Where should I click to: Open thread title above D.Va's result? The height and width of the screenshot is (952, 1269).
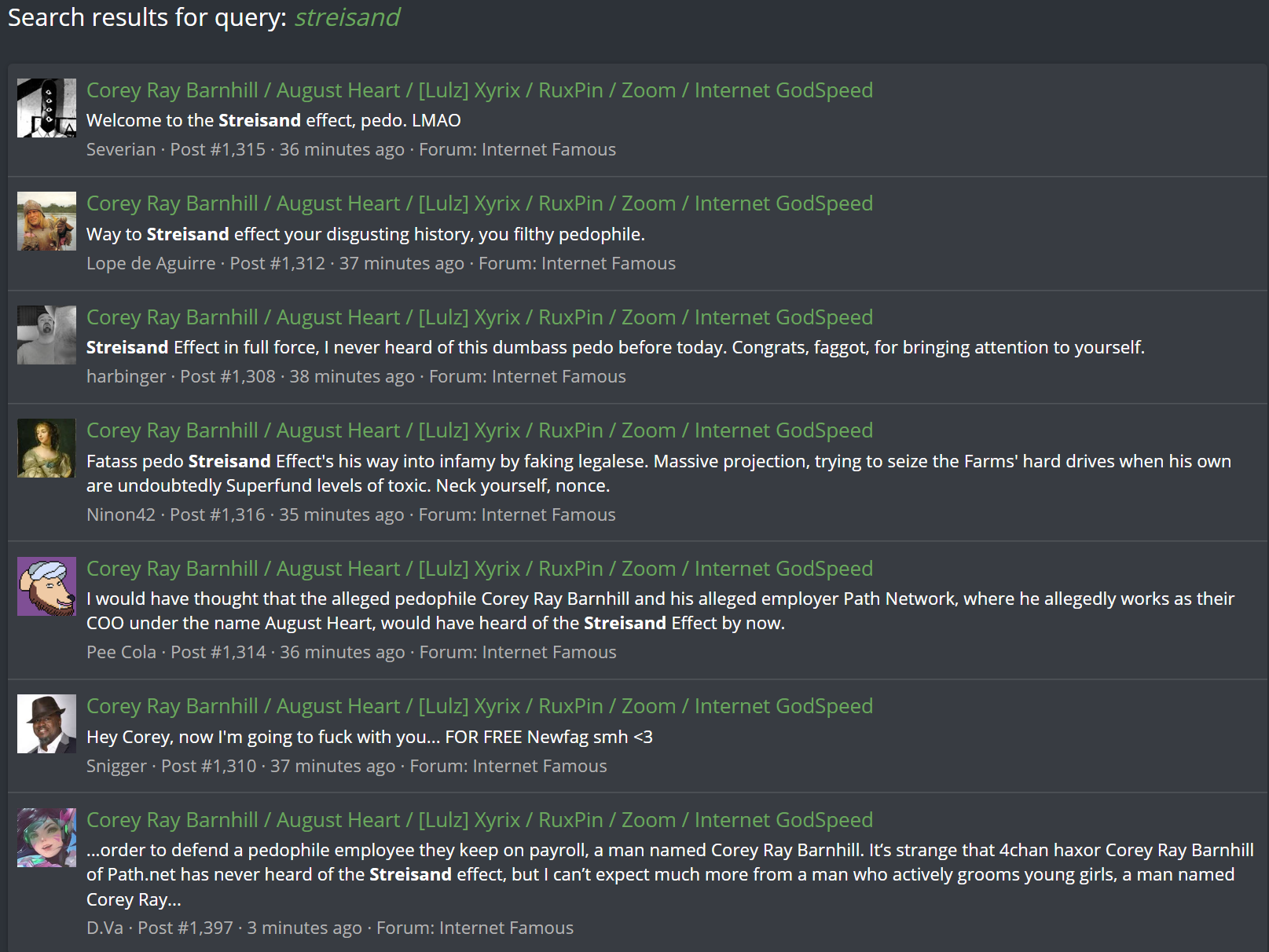click(479, 820)
